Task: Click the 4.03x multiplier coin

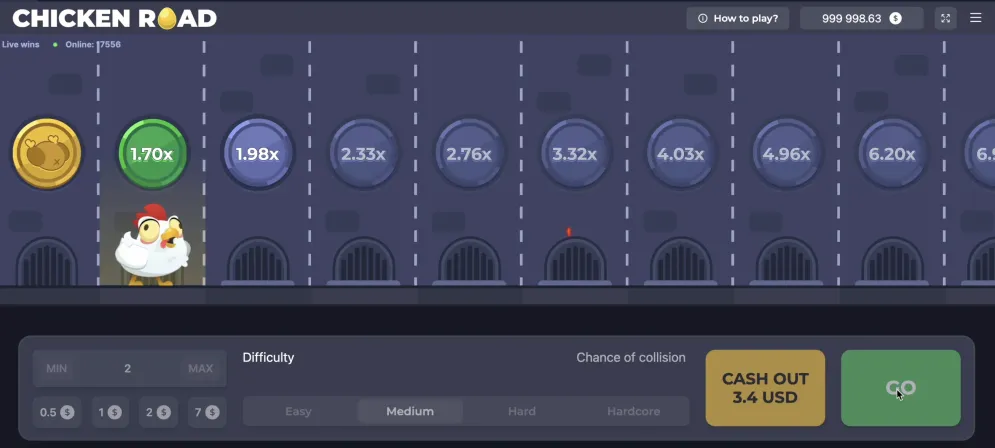Action: point(680,154)
